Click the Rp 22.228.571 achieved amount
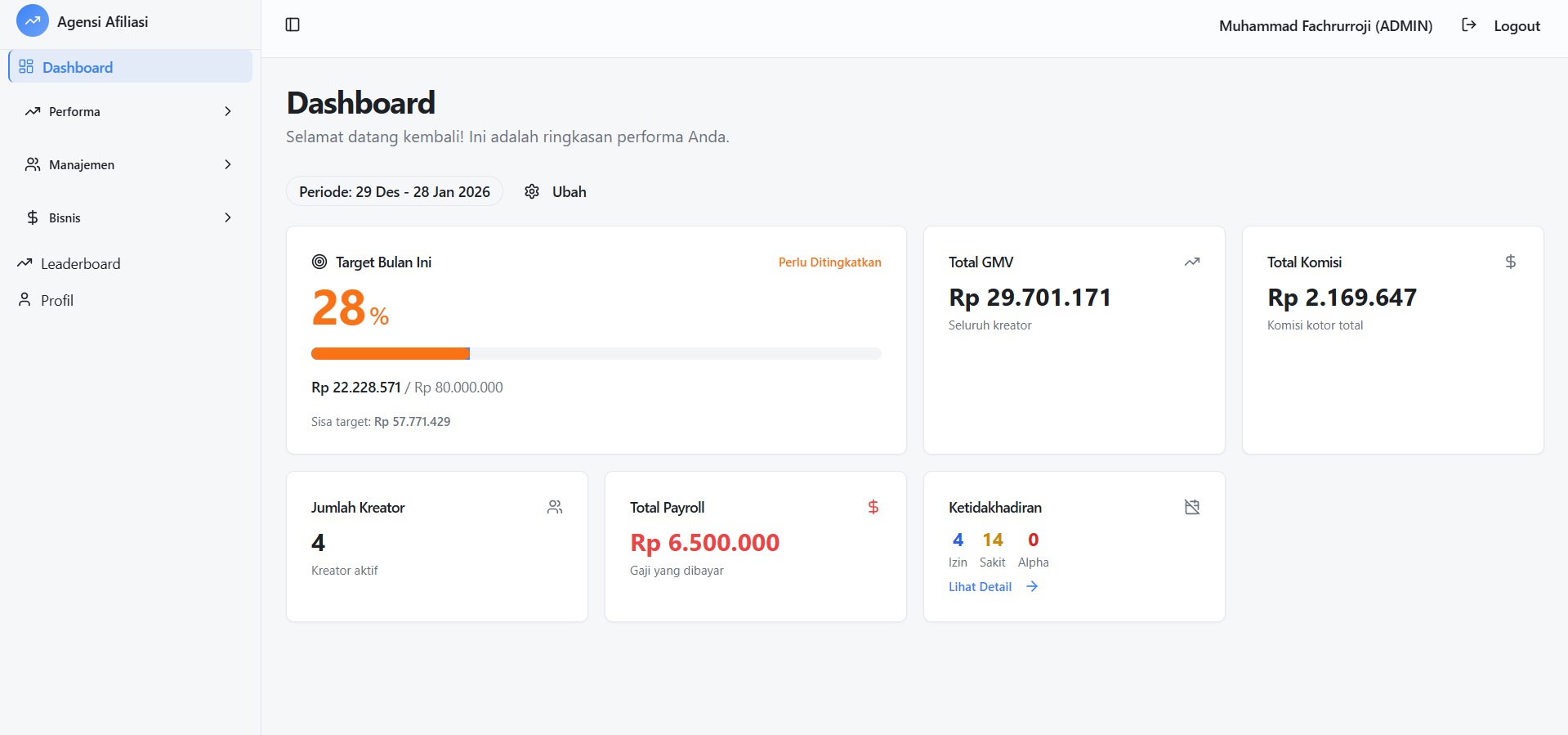Viewport: 1568px width, 735px height. point(355,387)
